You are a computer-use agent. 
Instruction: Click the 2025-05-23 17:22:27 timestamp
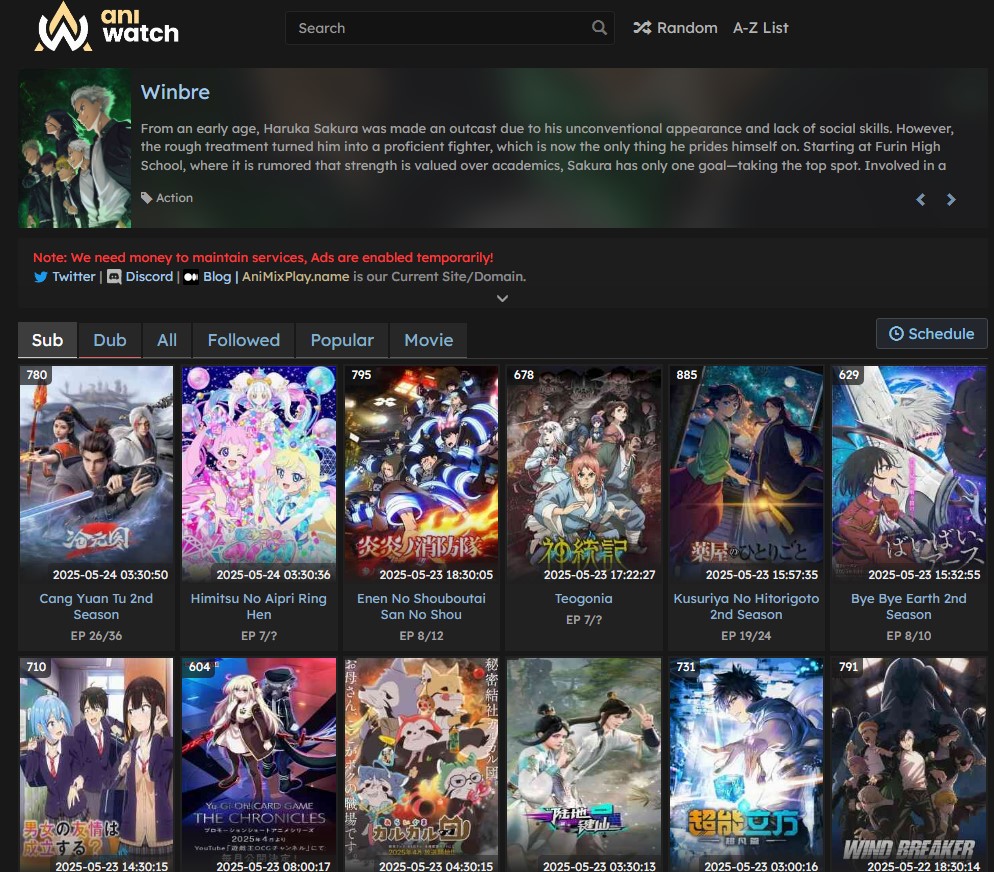point(599,575)
